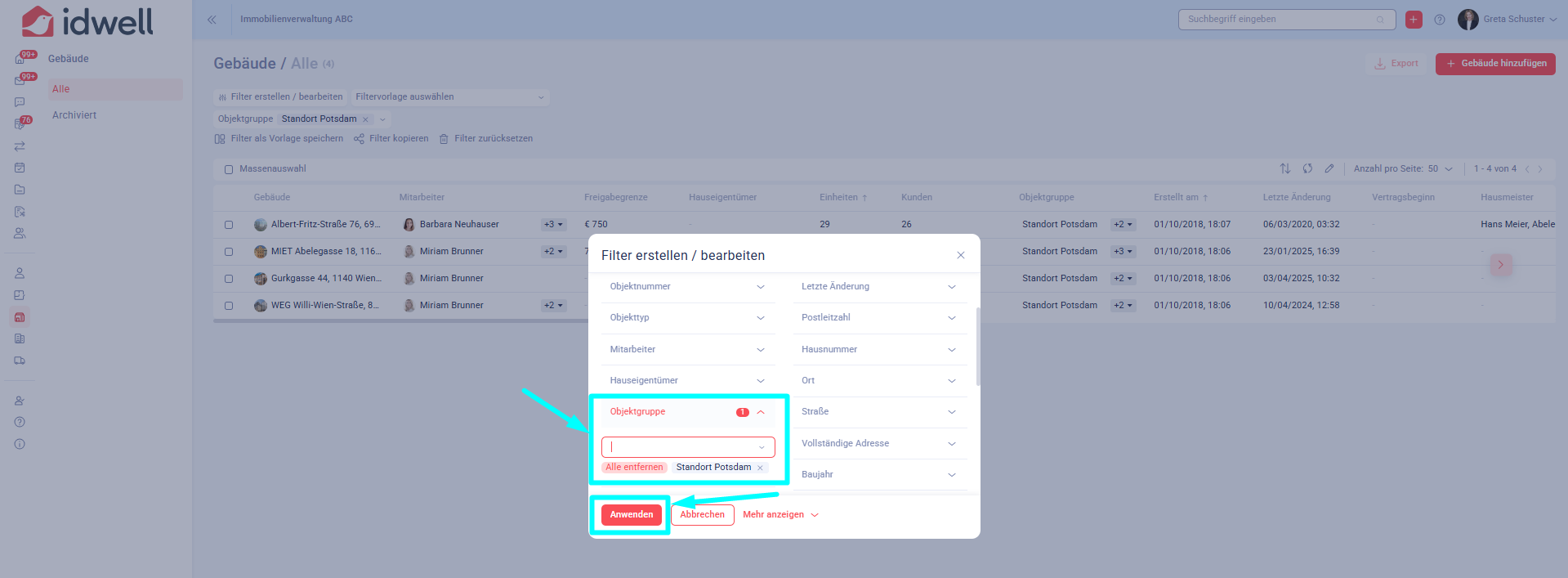Click the sort arrows icon above table

point(1285,168)
